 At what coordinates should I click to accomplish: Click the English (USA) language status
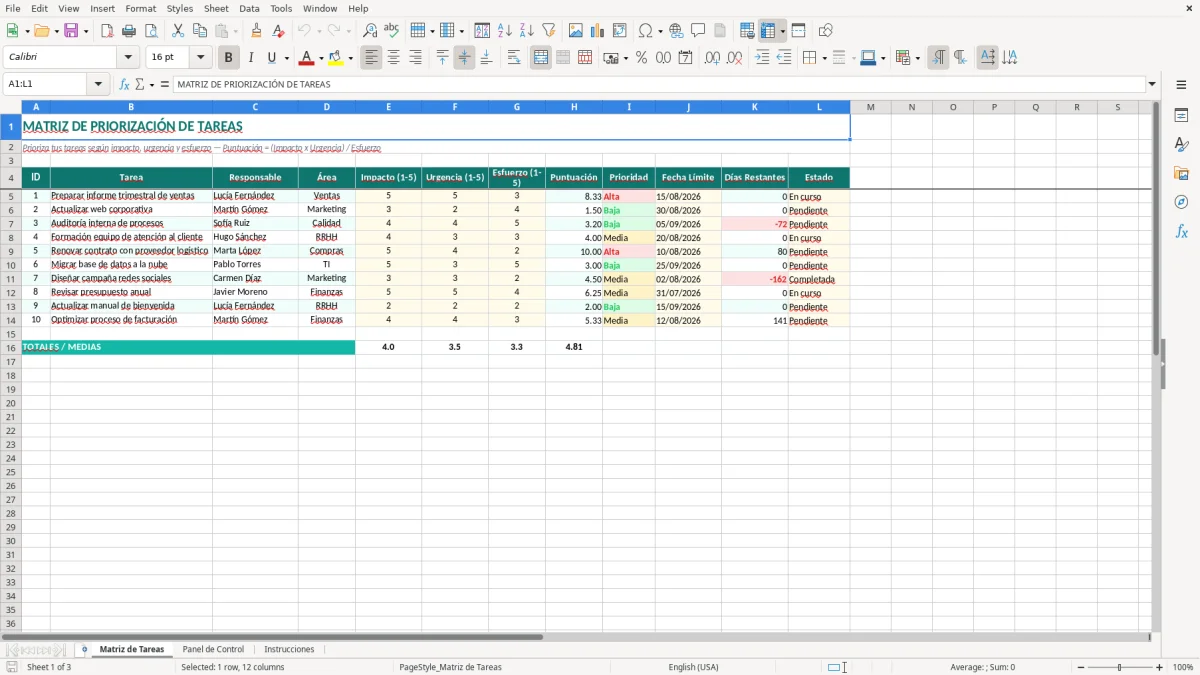tap(693, 667)
